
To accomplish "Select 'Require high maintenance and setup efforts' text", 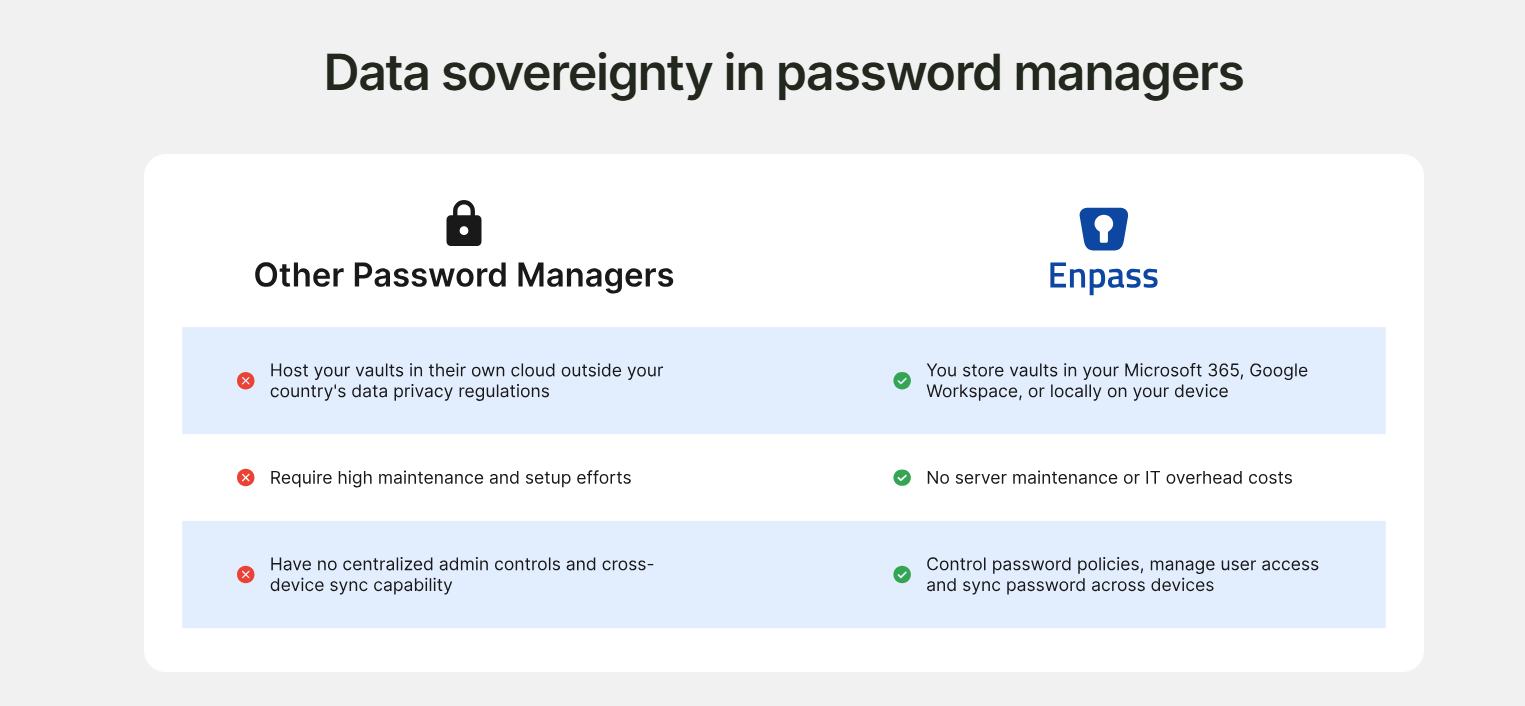I will pos(450,478).
